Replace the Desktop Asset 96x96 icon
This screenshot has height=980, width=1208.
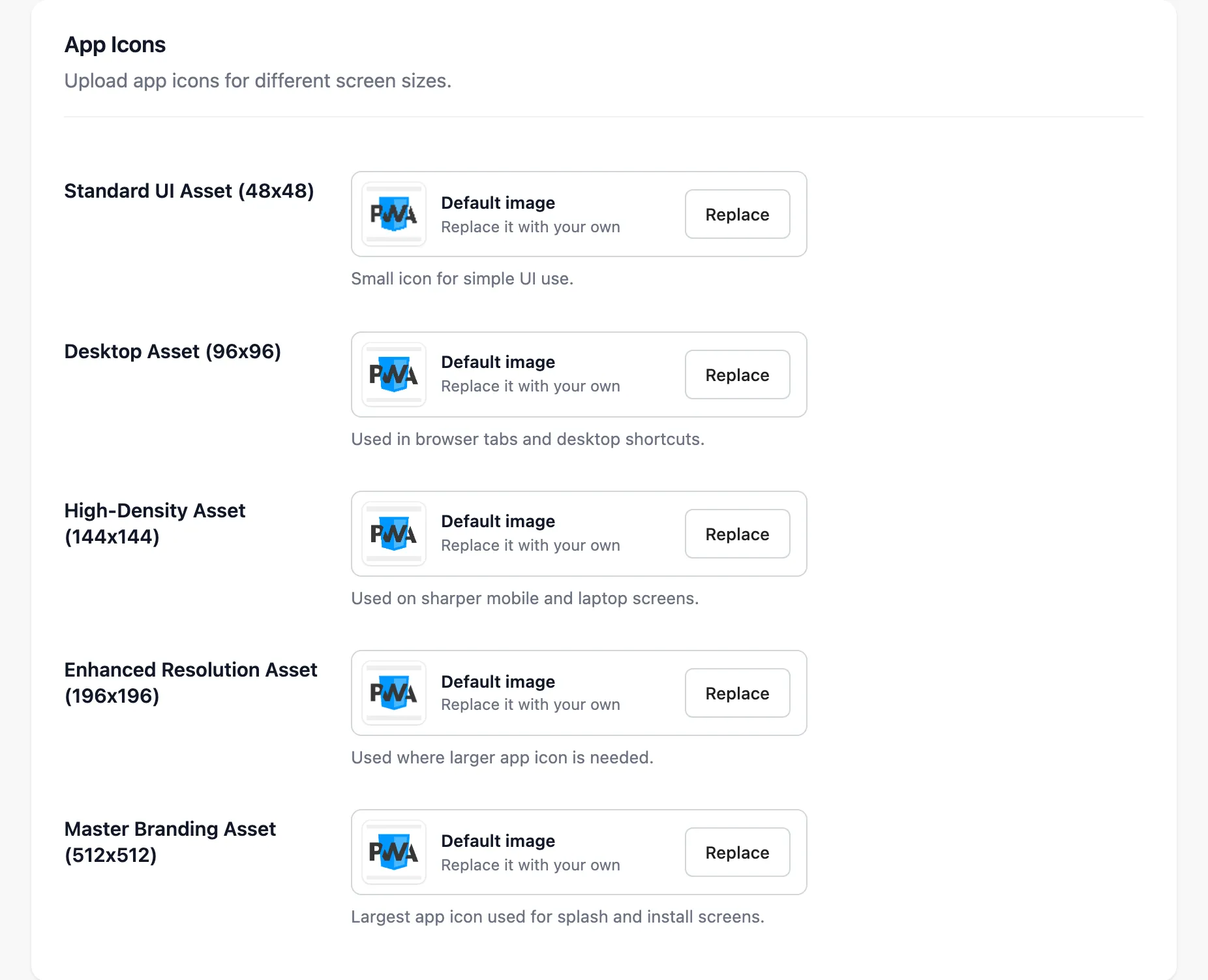pyautogui.click(x=737, y=375)
